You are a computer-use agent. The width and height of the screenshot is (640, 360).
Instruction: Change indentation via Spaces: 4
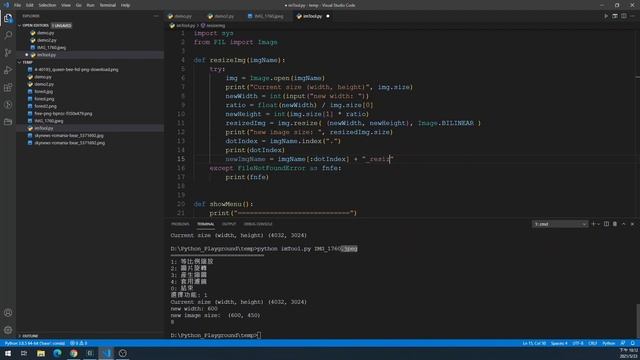559,343
